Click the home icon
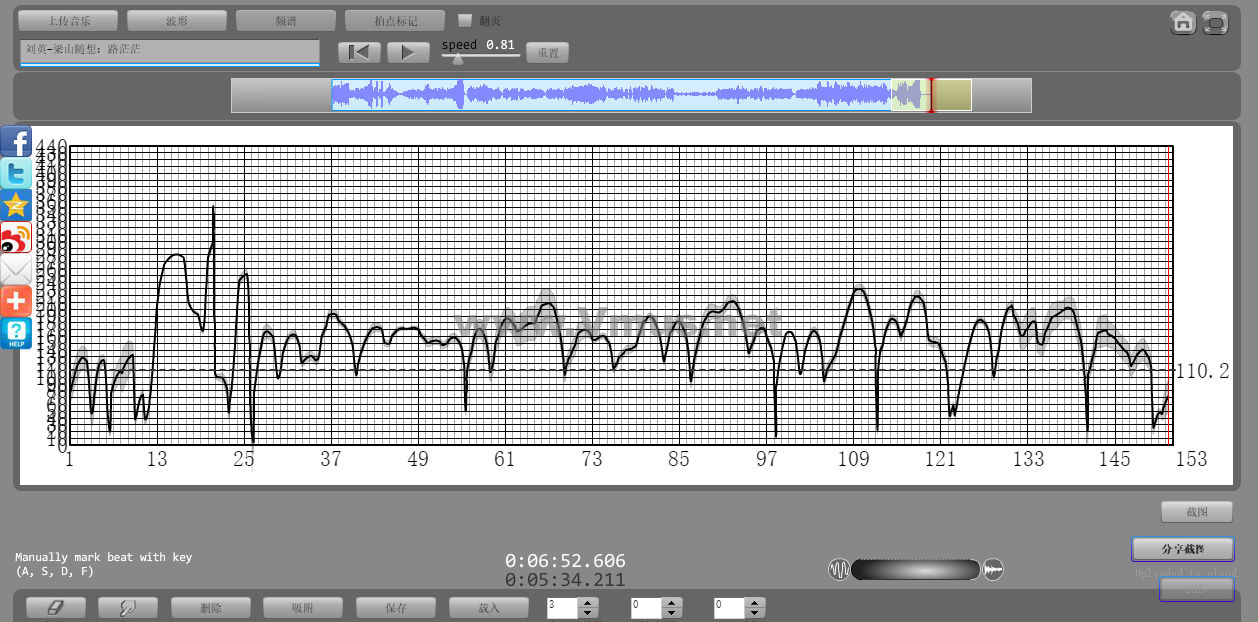Image resolution: width=1258 pixels, height=622 pixels. point(1183,23)
